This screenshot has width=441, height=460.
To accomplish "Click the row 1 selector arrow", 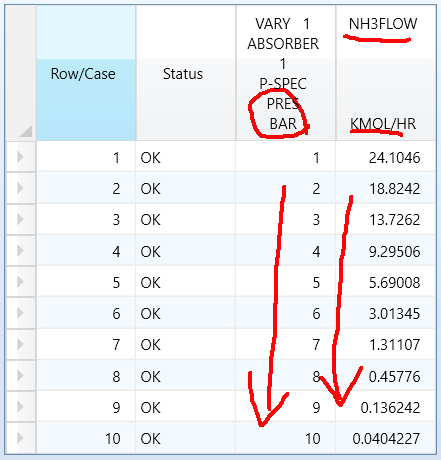I will click(x=20, y=156).
